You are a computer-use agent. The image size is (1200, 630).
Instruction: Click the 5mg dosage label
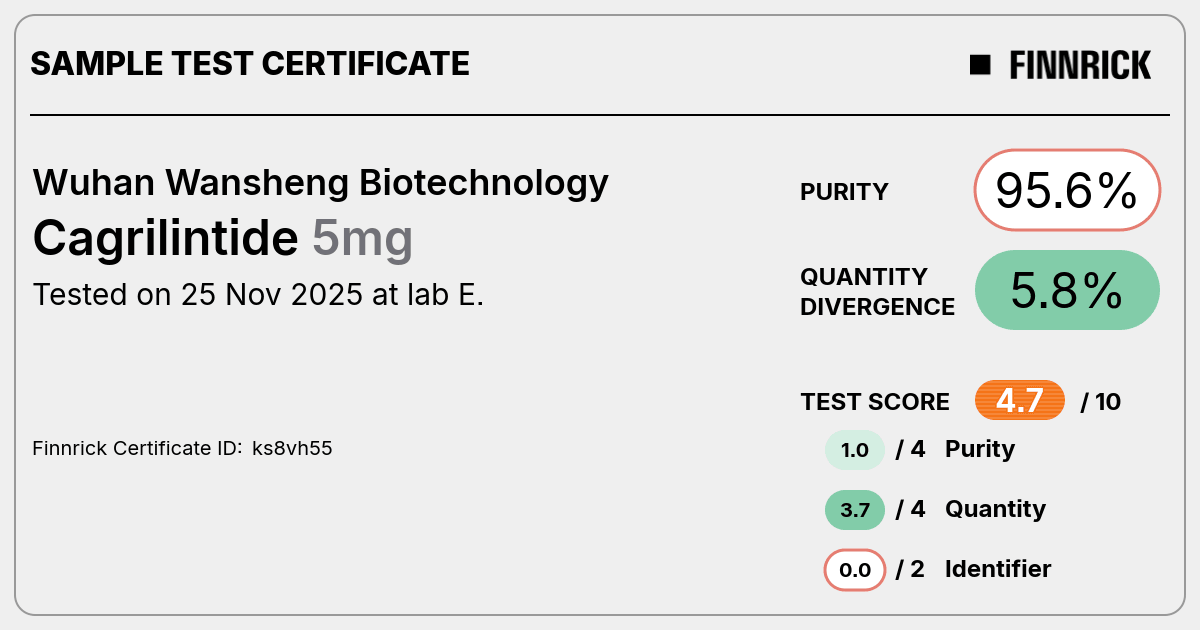point(362,240)
